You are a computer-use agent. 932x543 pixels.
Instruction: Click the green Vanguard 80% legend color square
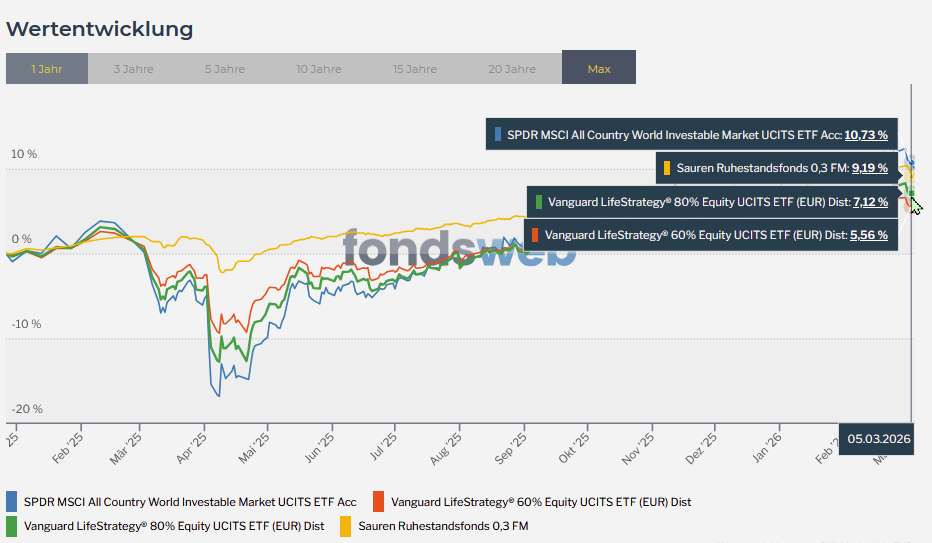tap(11, 526)
